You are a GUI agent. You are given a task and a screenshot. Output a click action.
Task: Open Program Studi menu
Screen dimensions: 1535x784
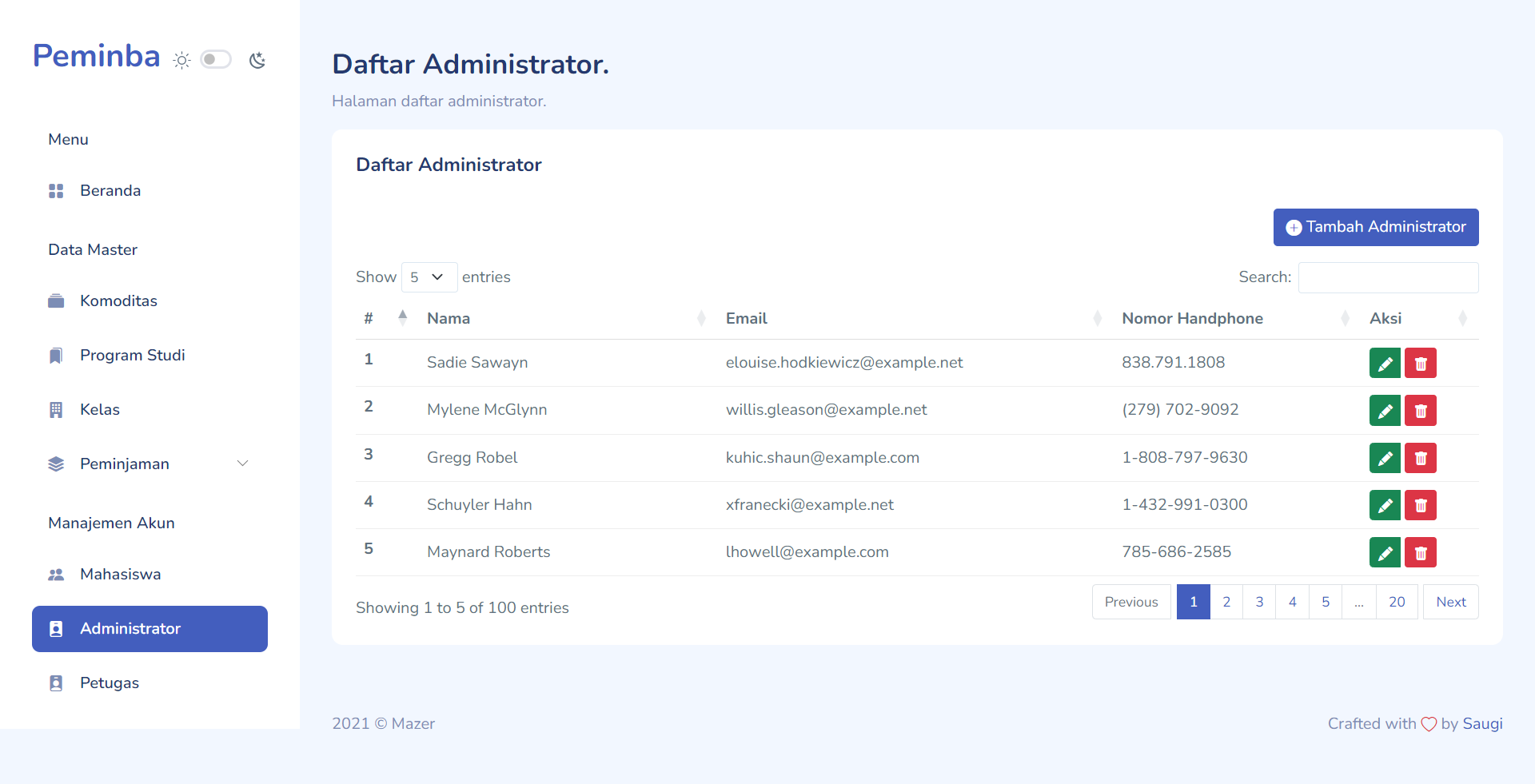tap(150, 356)
